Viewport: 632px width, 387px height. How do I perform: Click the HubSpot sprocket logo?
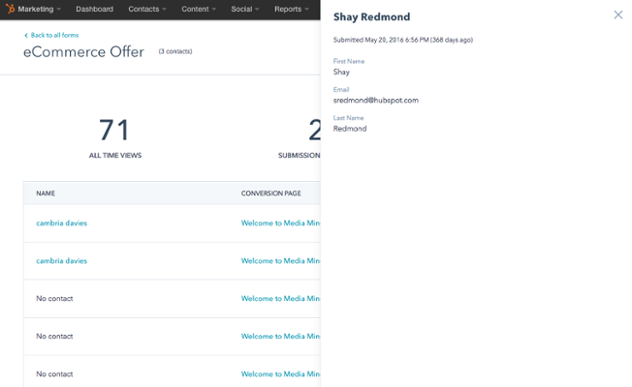click(x=10, y=8)
